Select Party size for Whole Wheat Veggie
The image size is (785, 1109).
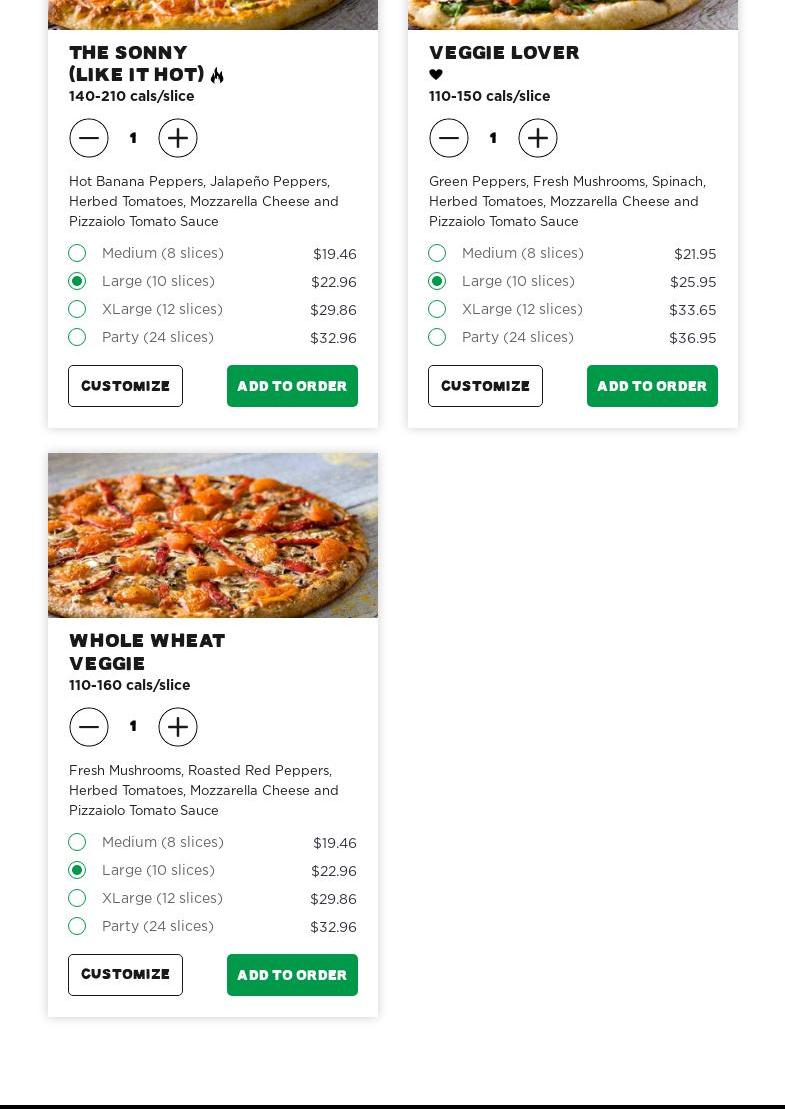pos(77,926)
